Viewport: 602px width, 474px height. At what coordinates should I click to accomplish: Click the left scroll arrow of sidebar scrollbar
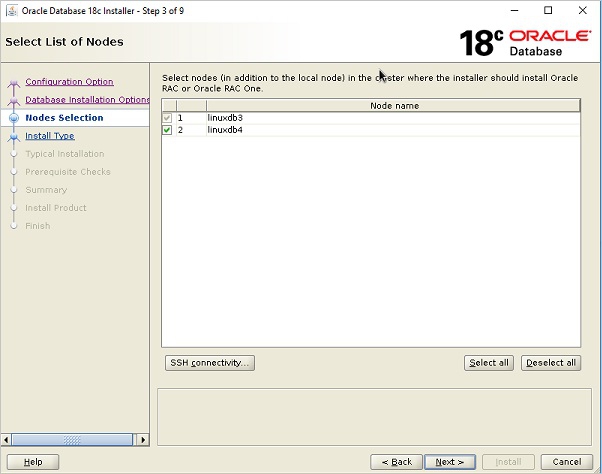(x=6, y=439)
